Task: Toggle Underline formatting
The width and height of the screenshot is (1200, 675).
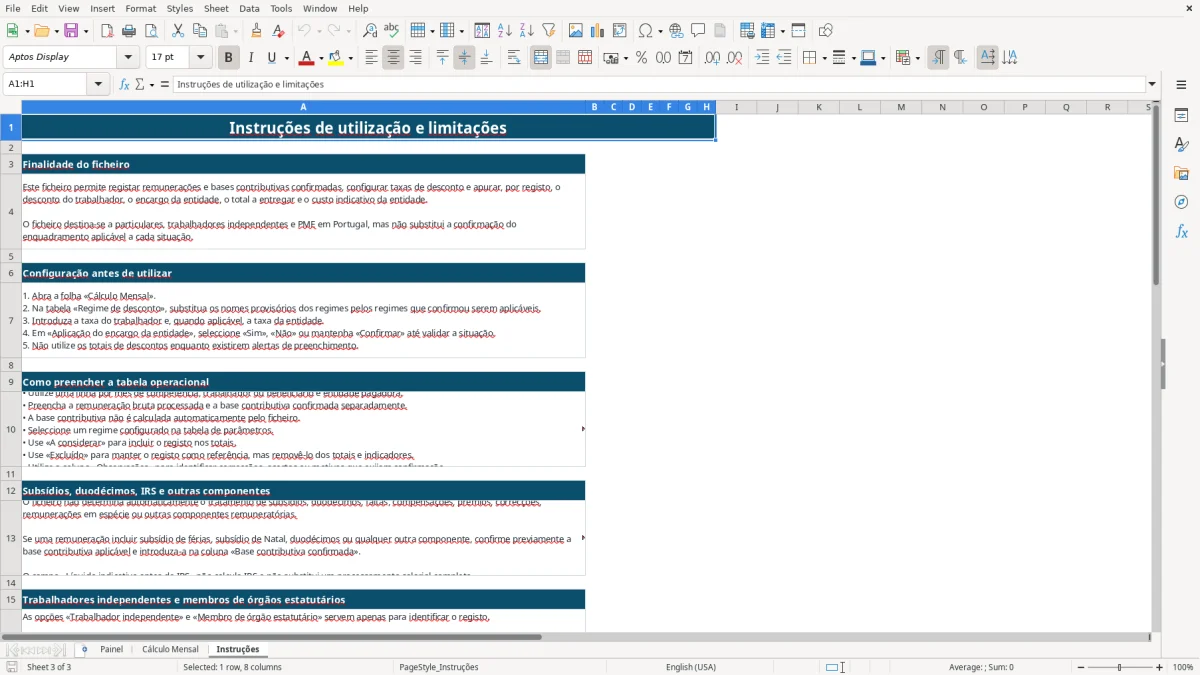Action: pyautogui.click(x=272, y=58)
